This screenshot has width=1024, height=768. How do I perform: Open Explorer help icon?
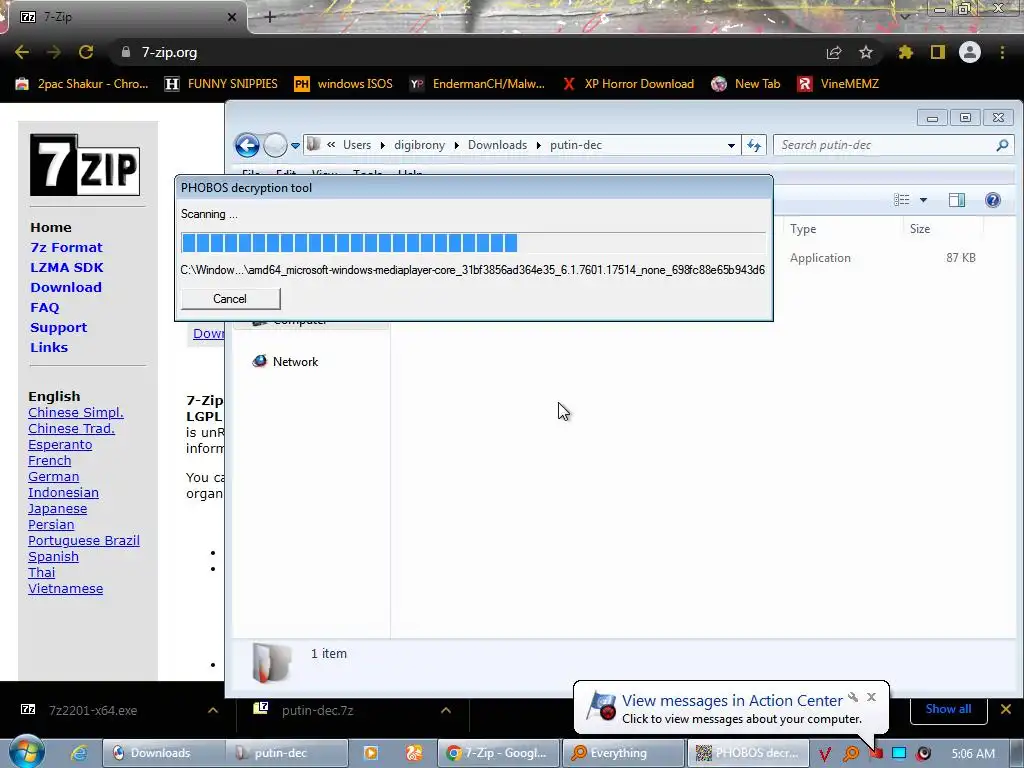[993, 200]
